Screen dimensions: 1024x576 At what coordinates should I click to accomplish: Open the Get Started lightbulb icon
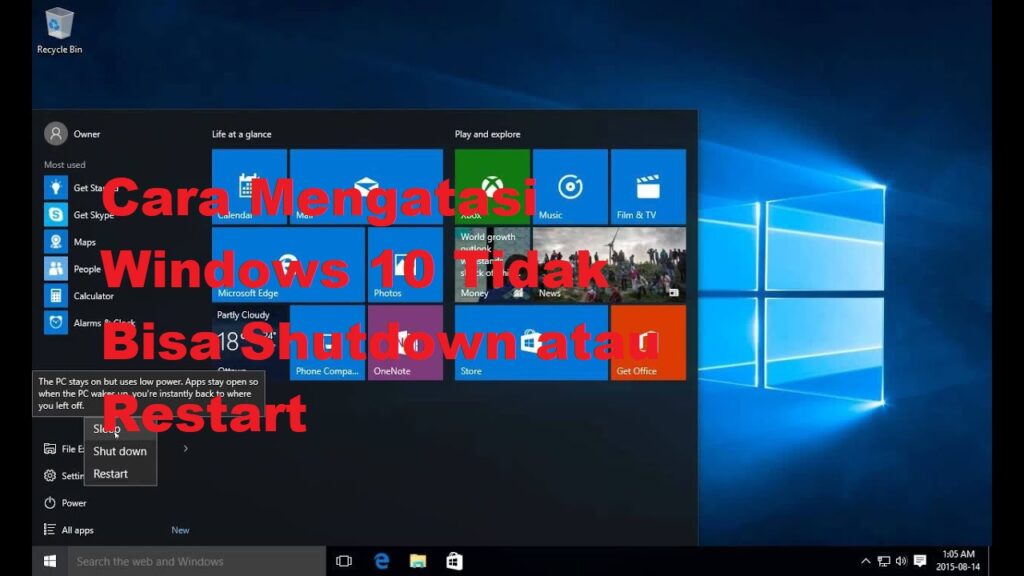pyautogui.click(x=56, y=188)
